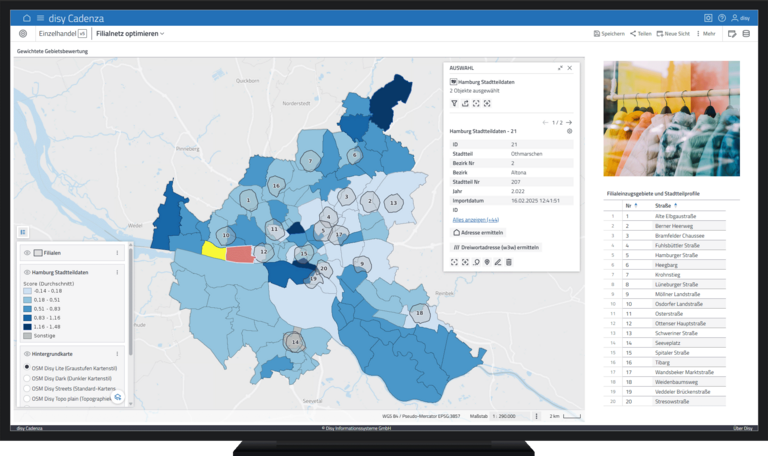Click Speichern in the toolbar
Image resolution: width=768 pixels, height=456 pixels.
pos(608,34)
